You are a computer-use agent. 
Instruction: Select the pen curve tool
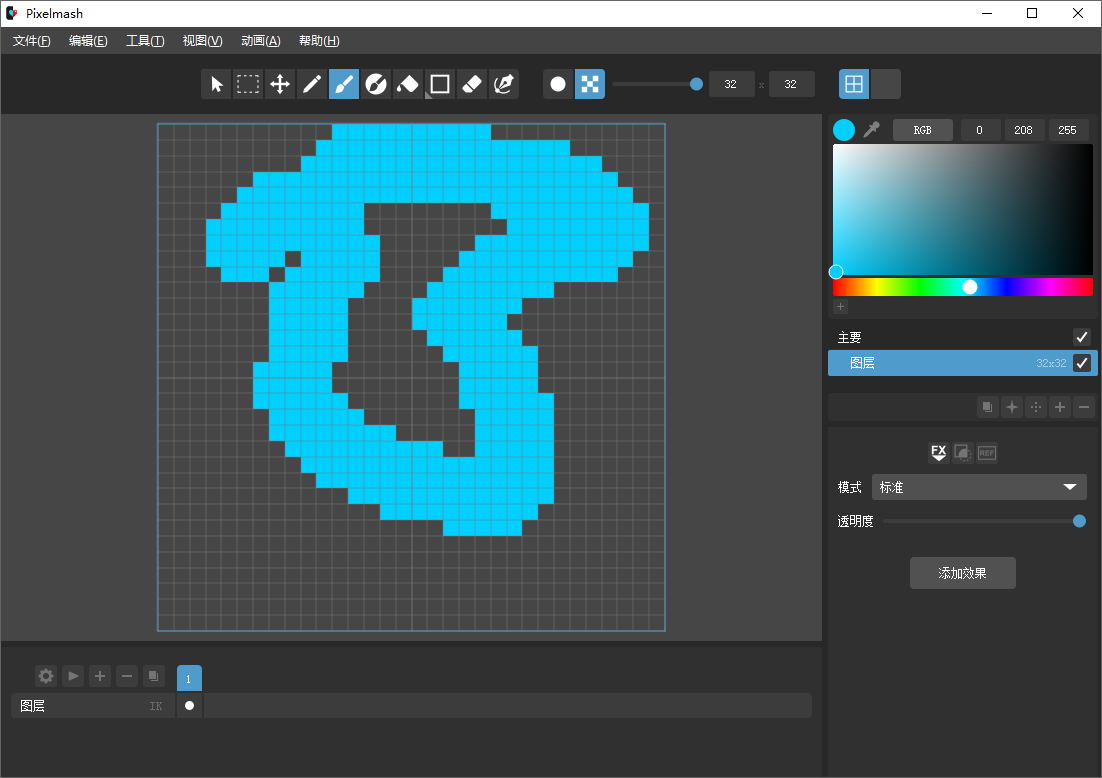504,84
